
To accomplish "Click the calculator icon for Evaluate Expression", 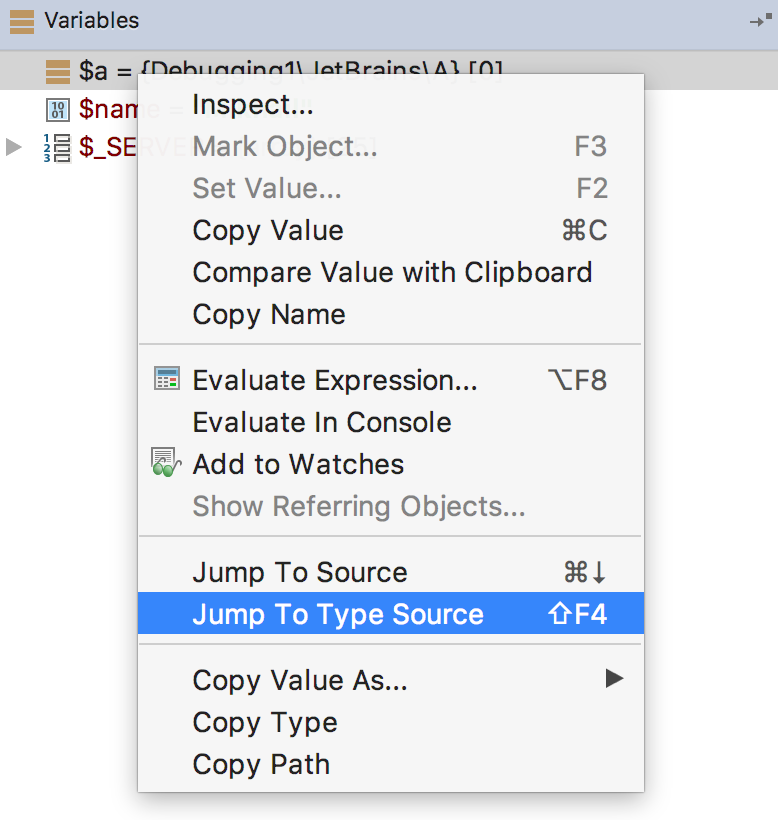I will pos(167,379).
